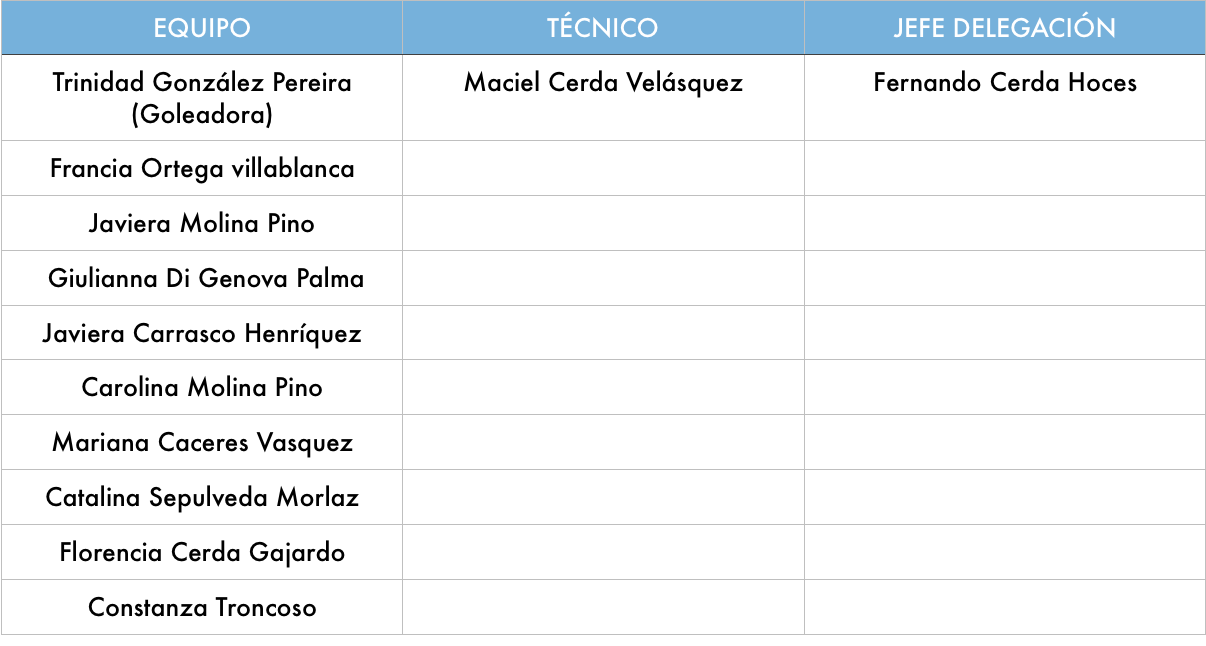Select the Maciel Cerda Velásquez cell
This screenshot has height=646, width=1206.
pyautogui.click(x=603, y=98)
